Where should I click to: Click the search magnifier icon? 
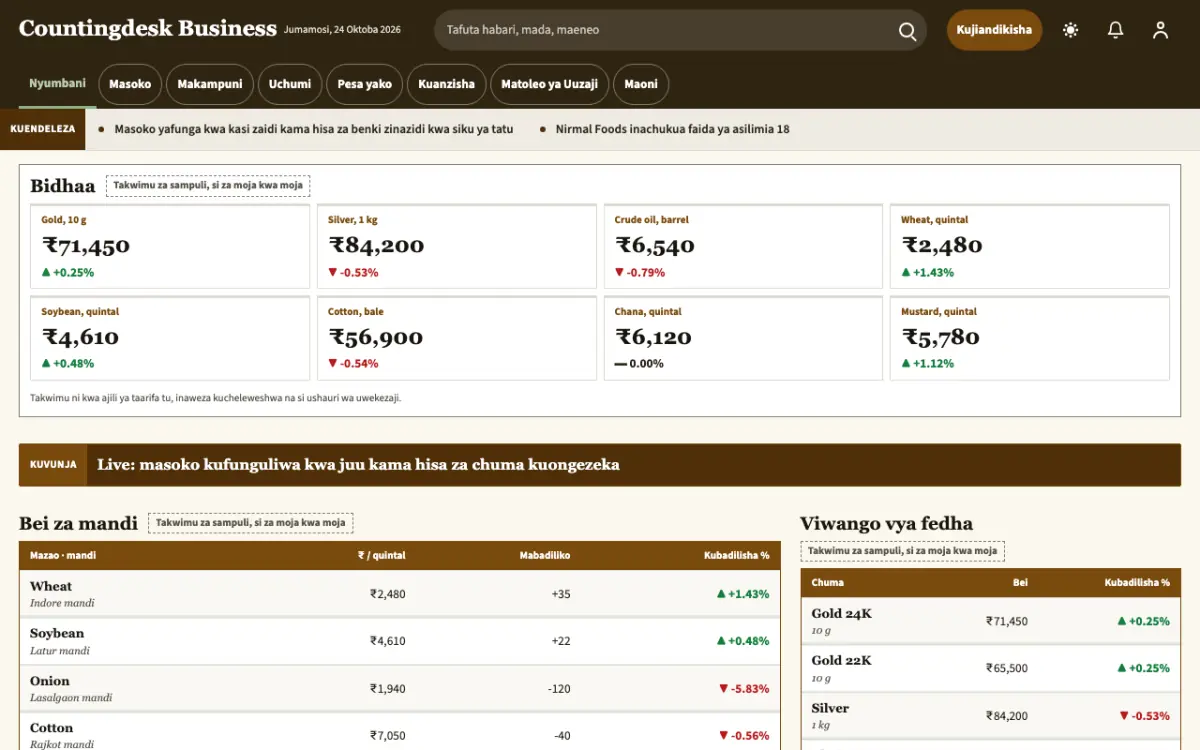907,31
